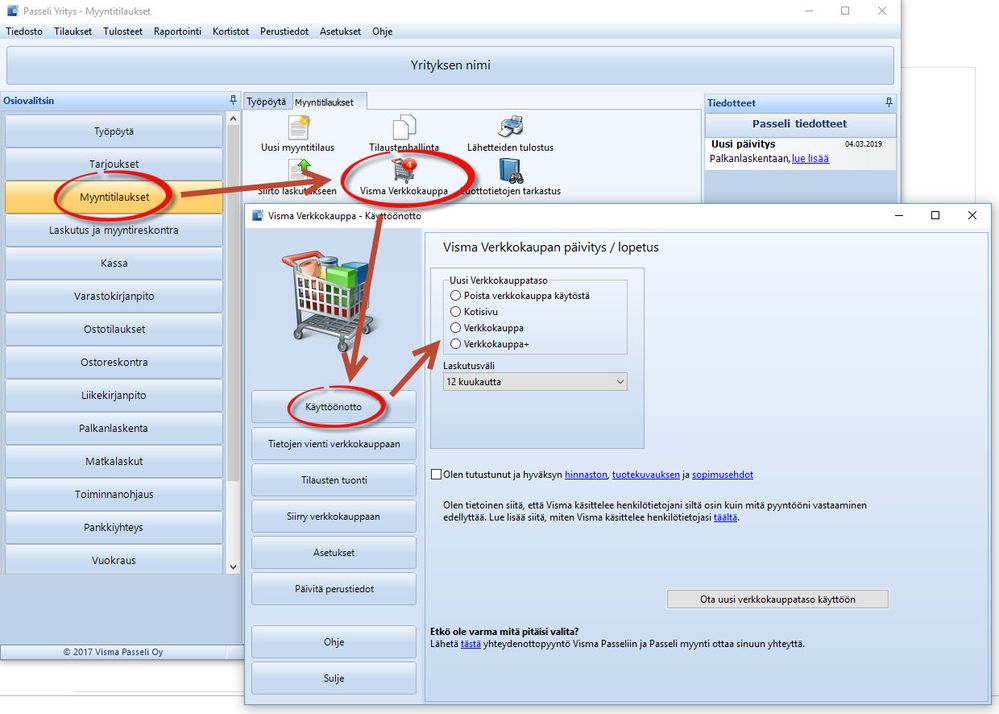Open Kortistot menu
This screenshot has height=714, width=999.
point(231,31)
